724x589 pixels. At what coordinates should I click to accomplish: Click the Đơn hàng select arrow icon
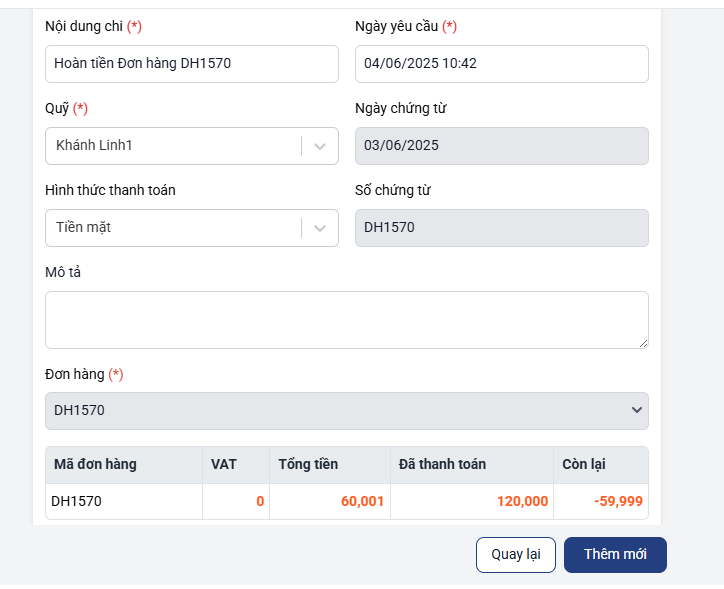[x=637, y=410]
